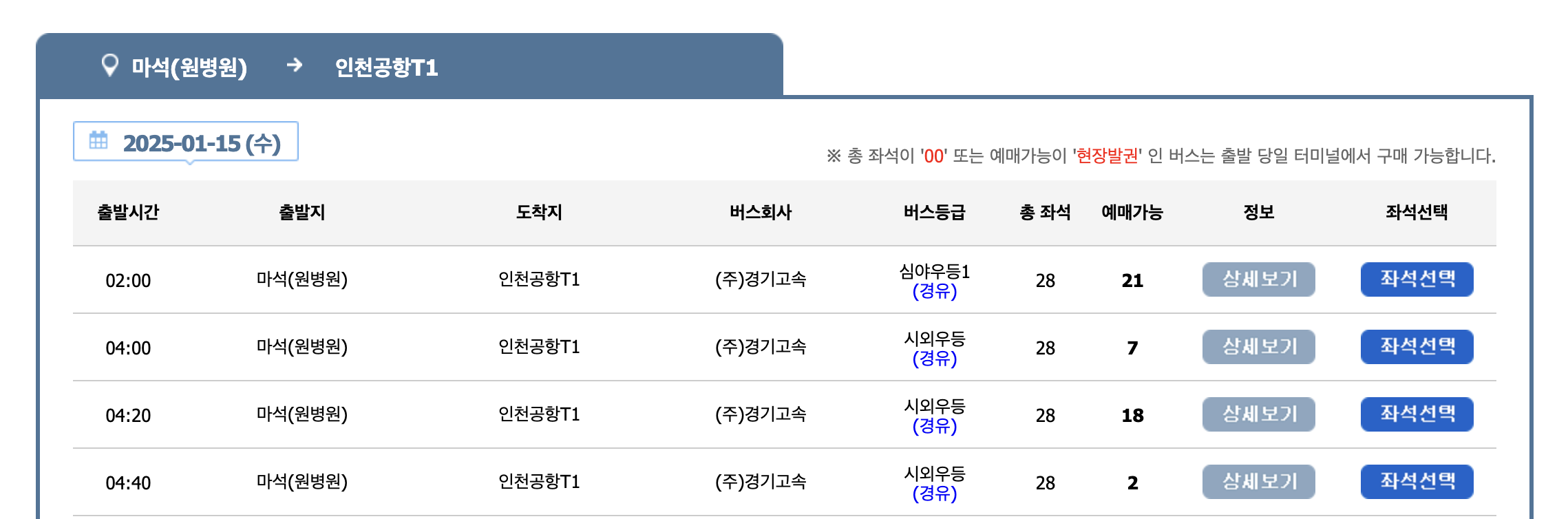
Task: Click 좌석선택 for the 02:00 bus
Action: pyautogui.click(x=1416, y=280)
